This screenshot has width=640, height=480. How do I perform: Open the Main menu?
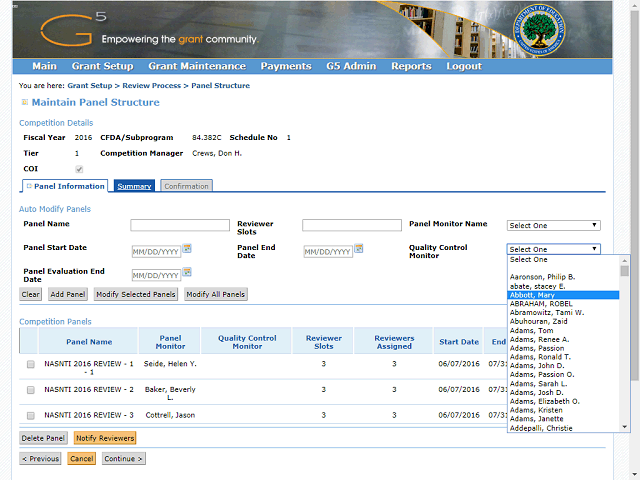(x=44, y=66)
